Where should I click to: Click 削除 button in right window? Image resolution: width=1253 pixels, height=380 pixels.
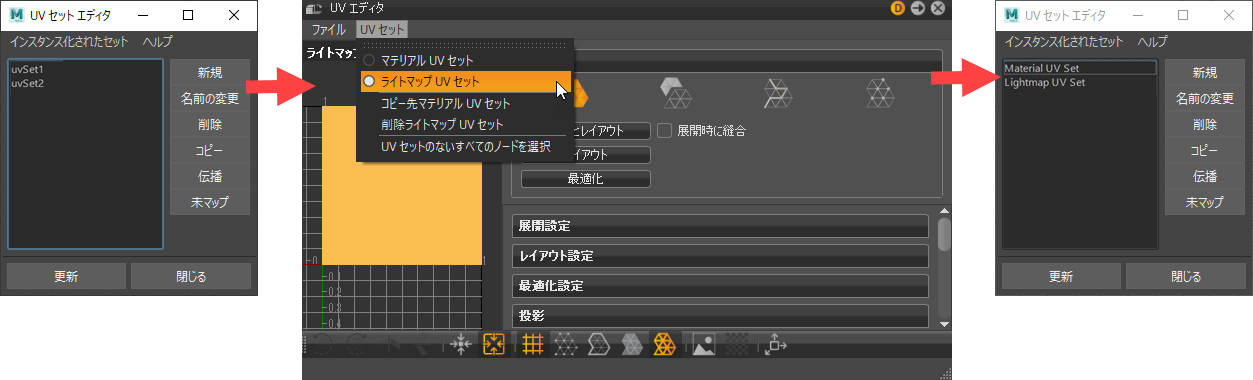pyautogui.click(x=1205, y=124)
